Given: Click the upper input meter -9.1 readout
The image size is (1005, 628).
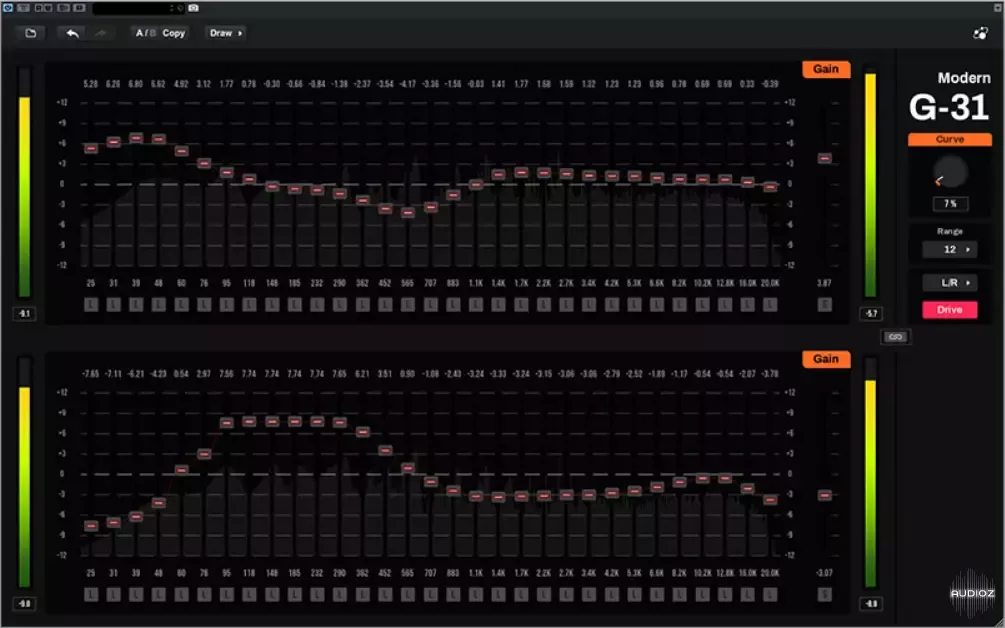Looking at the screenshot, I should pyautogui.click(x=24, y=313).
